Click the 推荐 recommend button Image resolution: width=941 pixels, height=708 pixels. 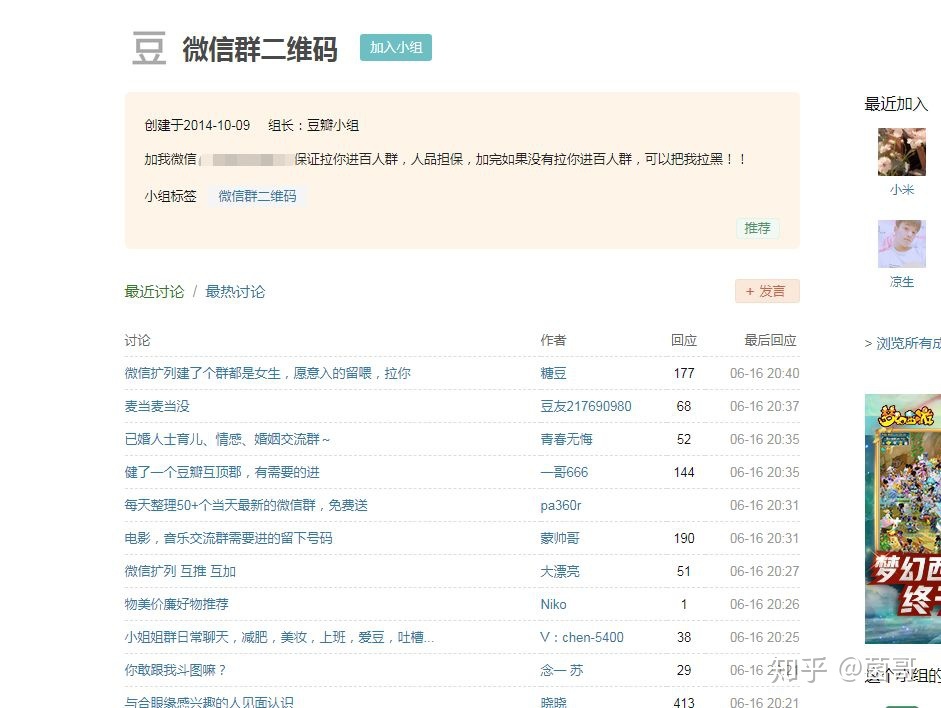[757, 228]
